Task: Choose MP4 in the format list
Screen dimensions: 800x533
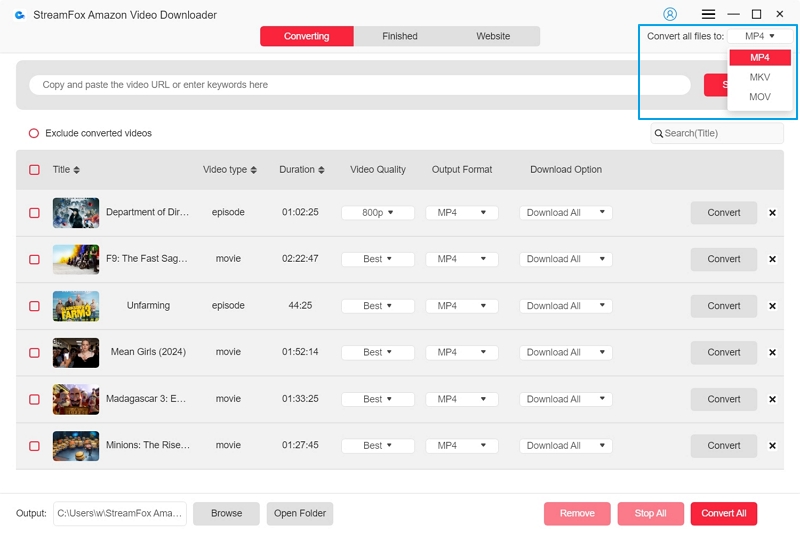Action: point(760,58)
